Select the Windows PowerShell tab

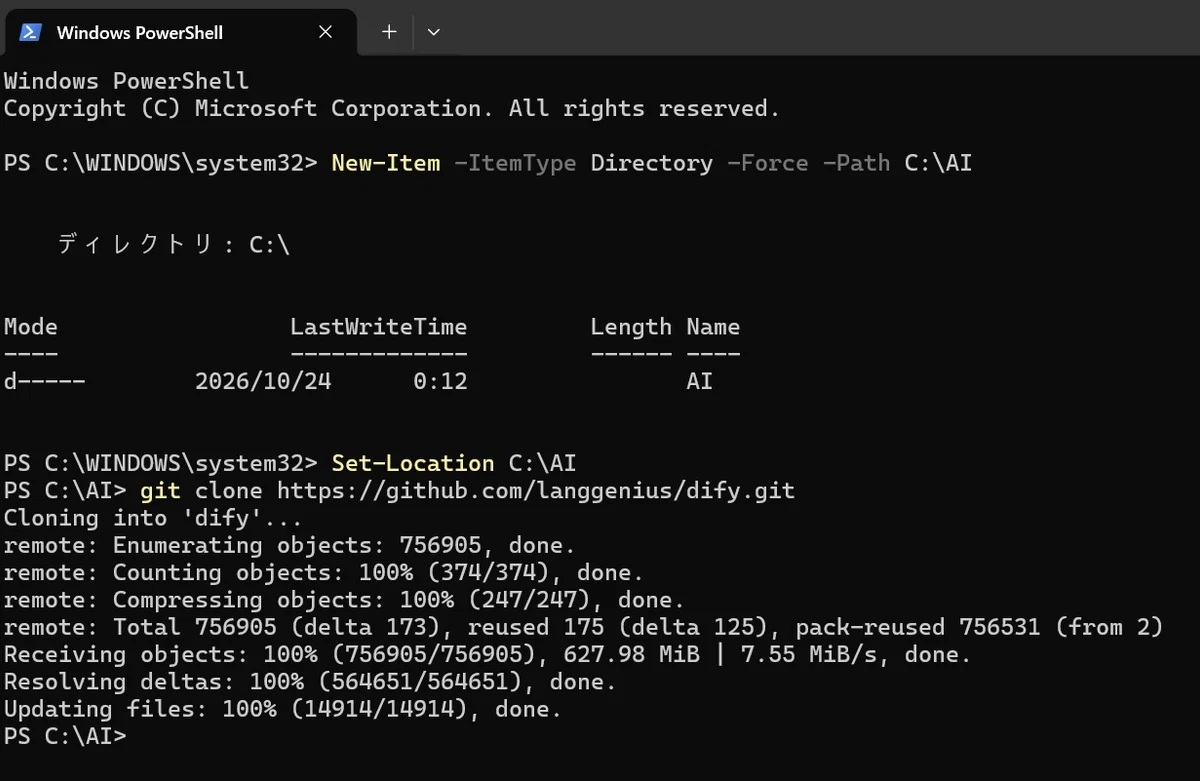181,32
